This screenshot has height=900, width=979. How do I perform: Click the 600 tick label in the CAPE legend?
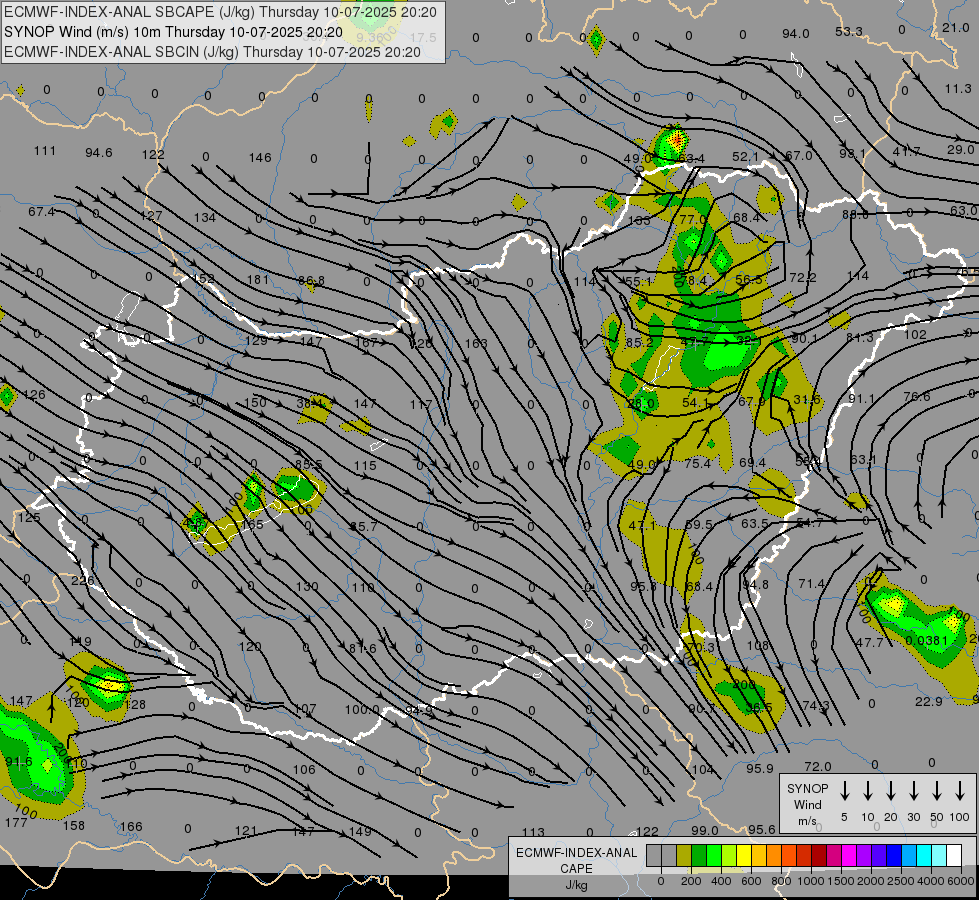pos(751,881)
